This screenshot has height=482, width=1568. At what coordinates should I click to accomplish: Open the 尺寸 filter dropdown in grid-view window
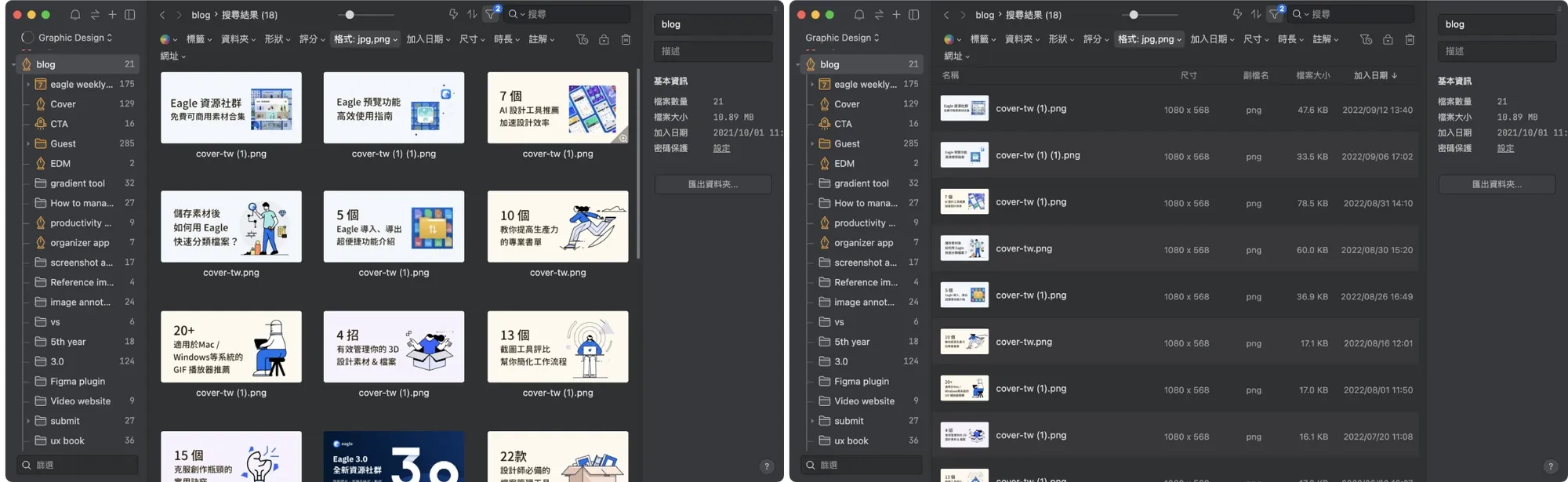click(x=472, y=39)
